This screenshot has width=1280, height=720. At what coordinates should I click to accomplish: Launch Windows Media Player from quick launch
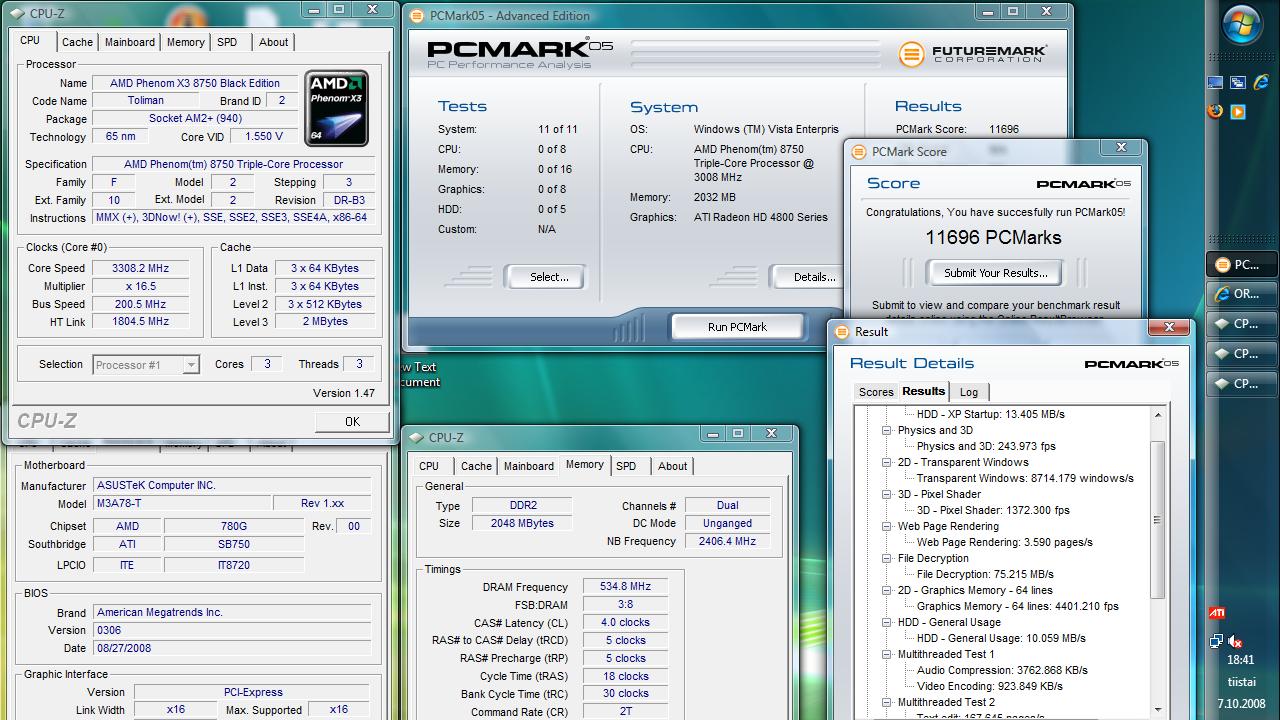[1238, 111]
